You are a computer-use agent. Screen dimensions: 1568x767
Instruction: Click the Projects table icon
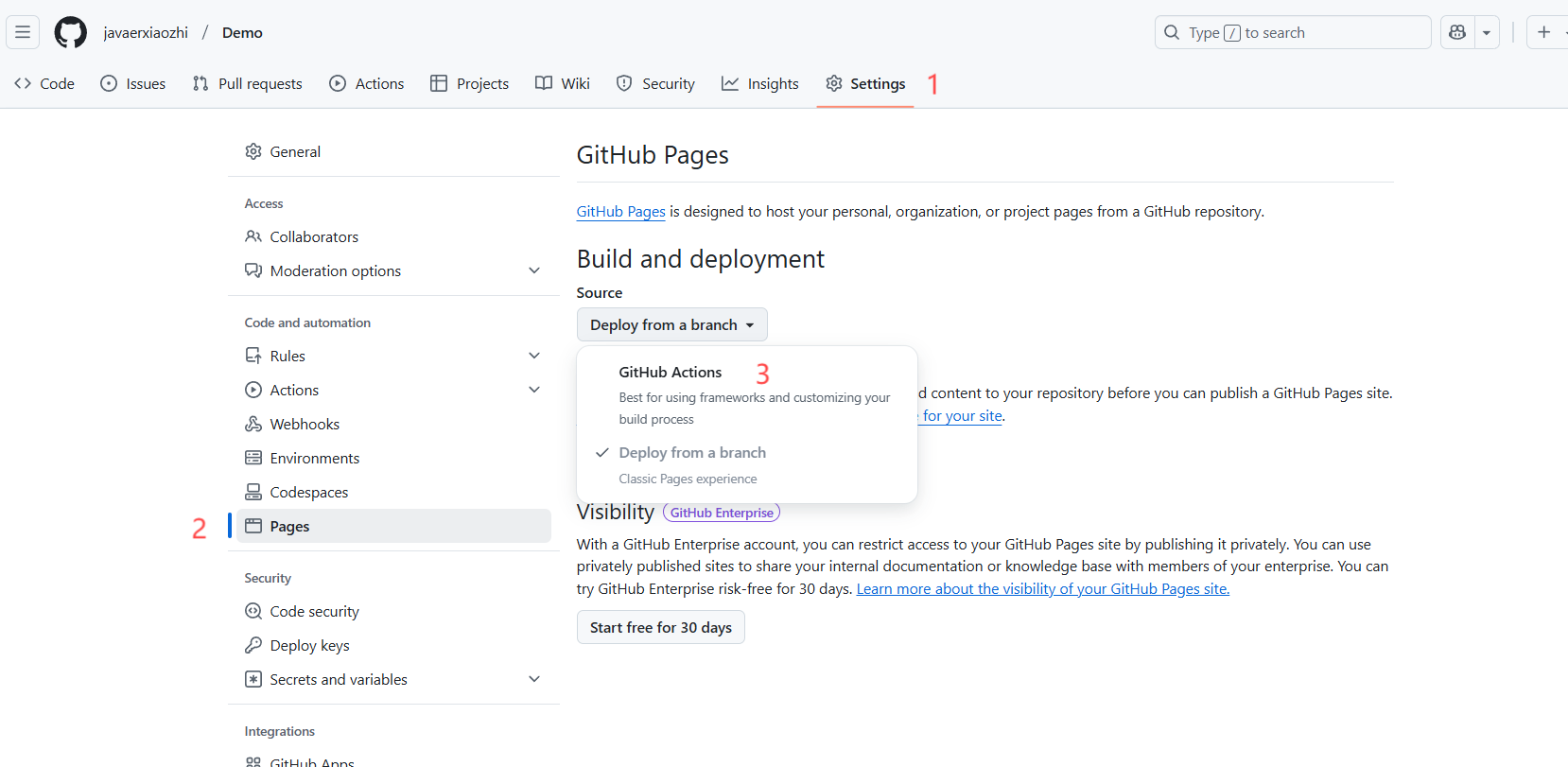coord(439,83)
